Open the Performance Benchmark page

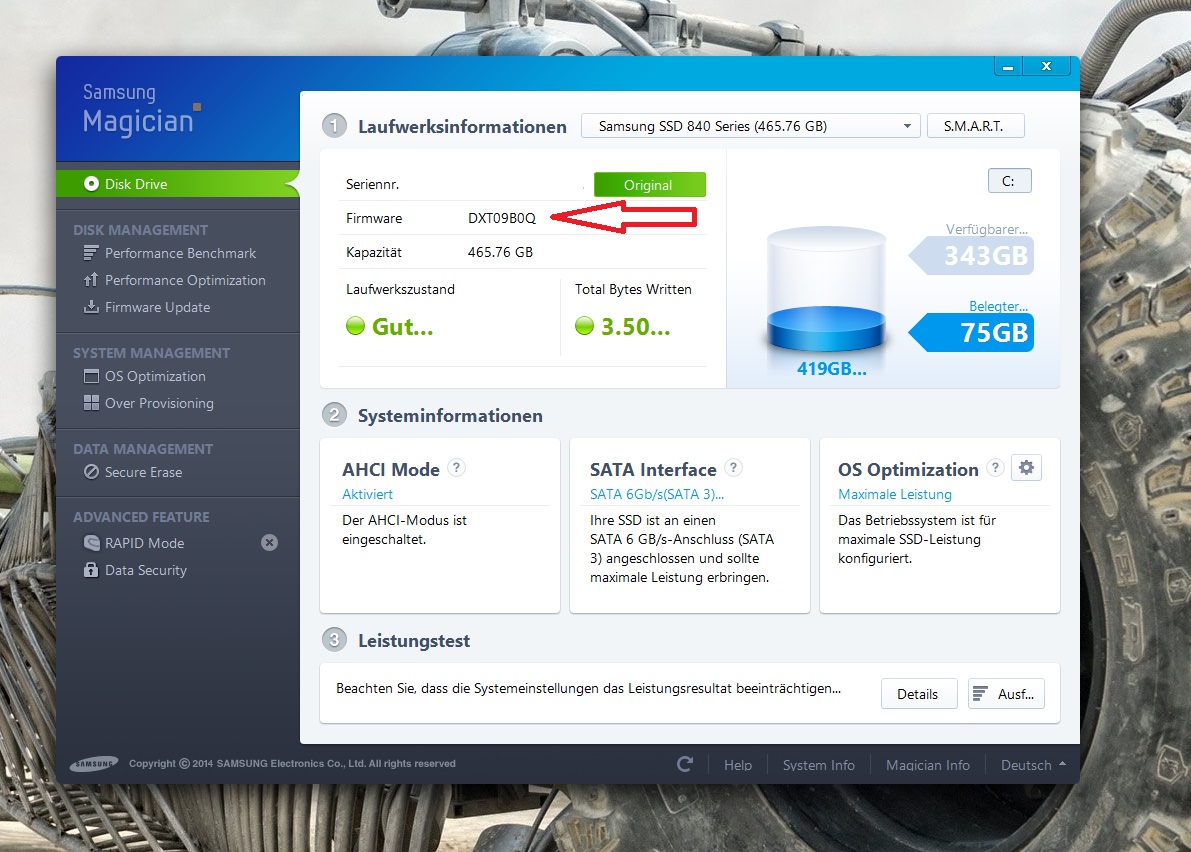(x=180, y=253)
